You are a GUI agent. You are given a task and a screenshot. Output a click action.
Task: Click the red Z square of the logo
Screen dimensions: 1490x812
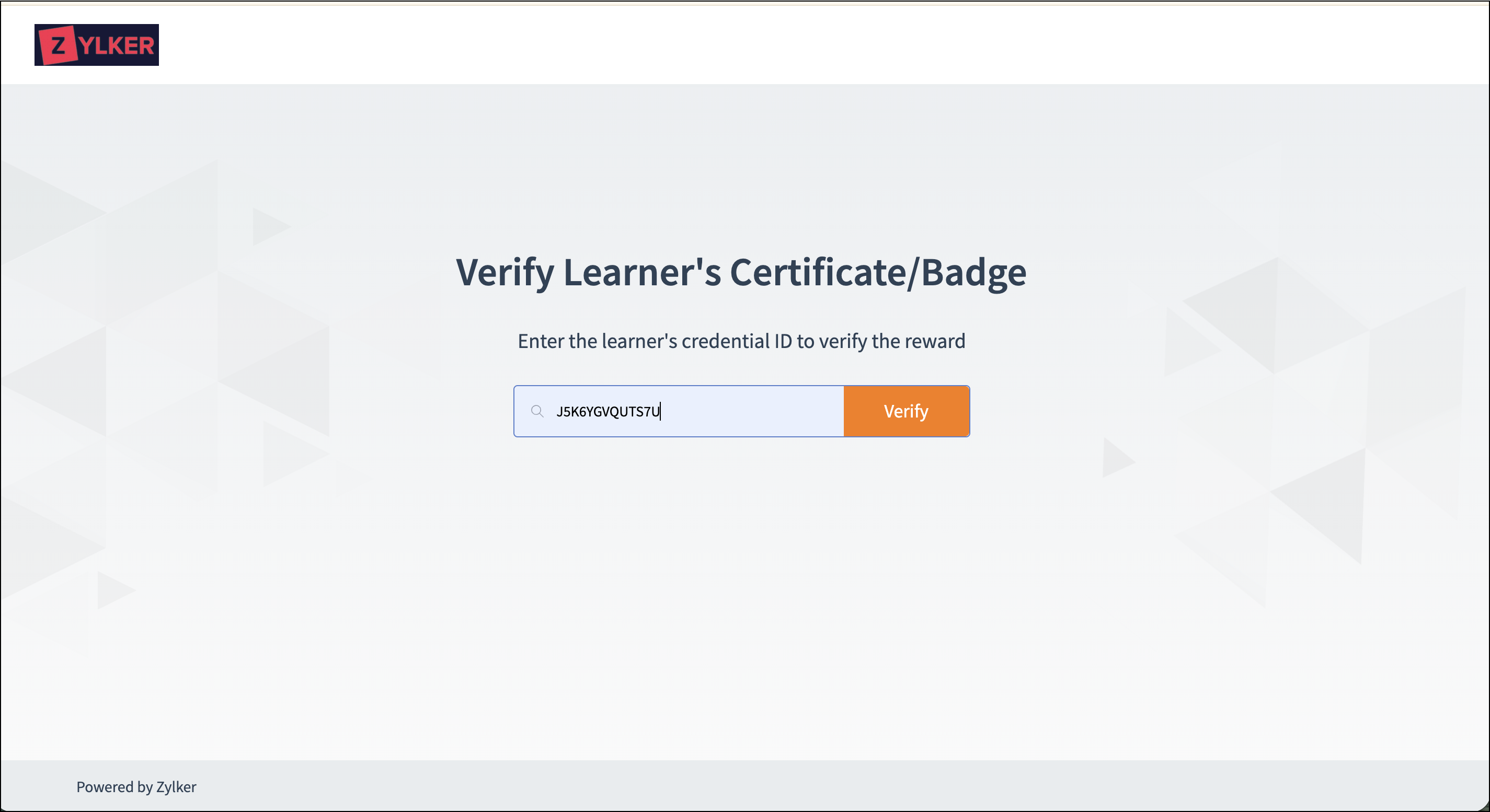pos(58,45)
